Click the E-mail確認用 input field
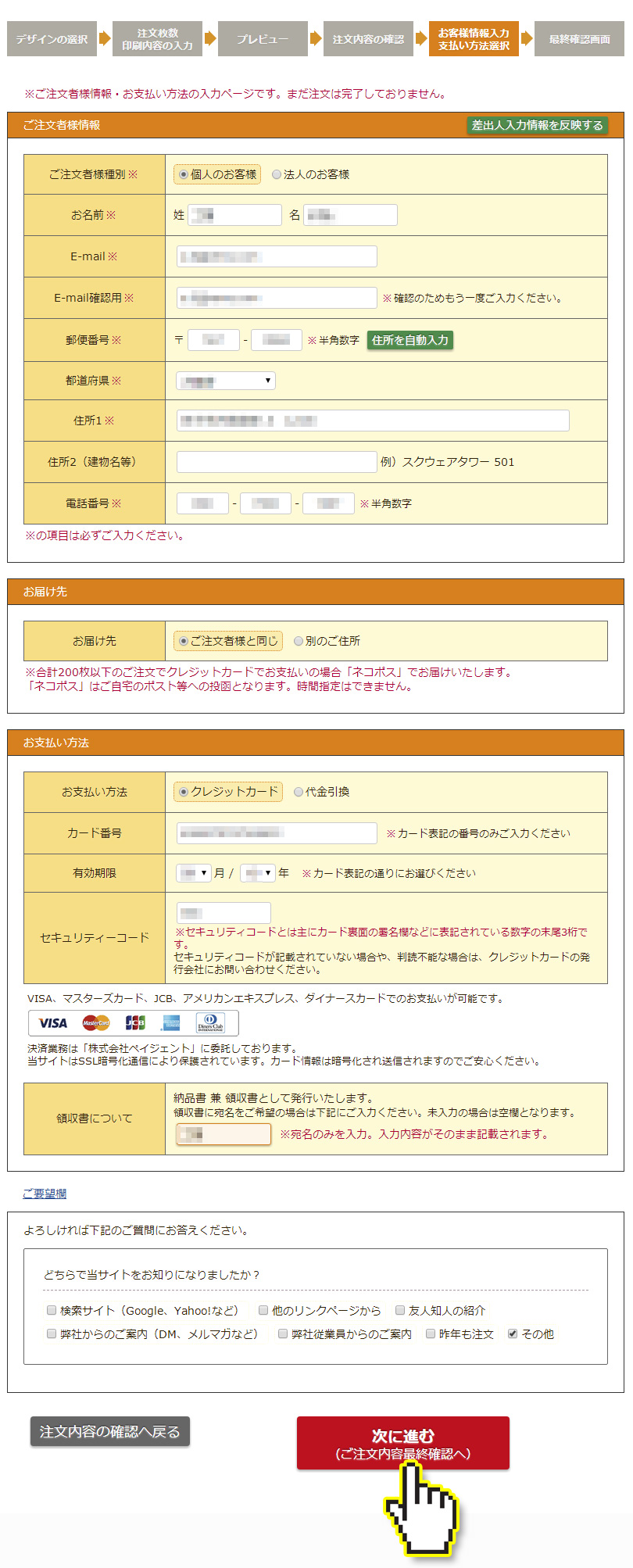633x1568 pixels. point(277,298)
